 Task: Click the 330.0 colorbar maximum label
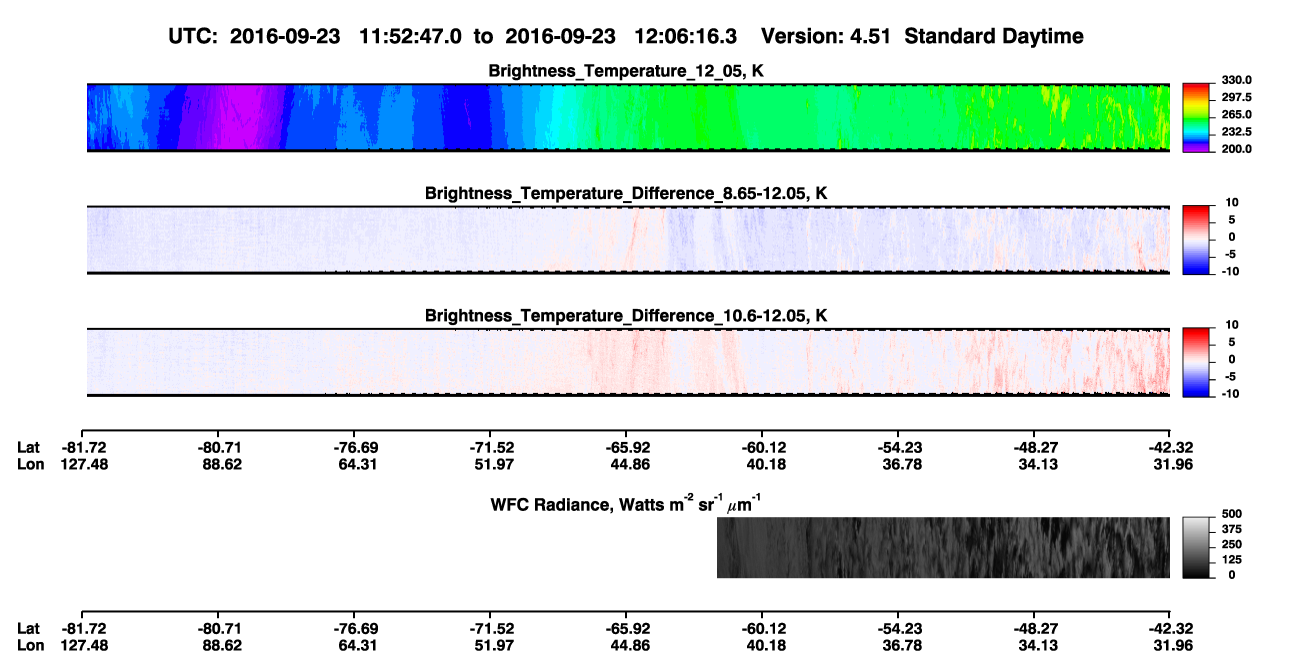tap(1236, 80)
